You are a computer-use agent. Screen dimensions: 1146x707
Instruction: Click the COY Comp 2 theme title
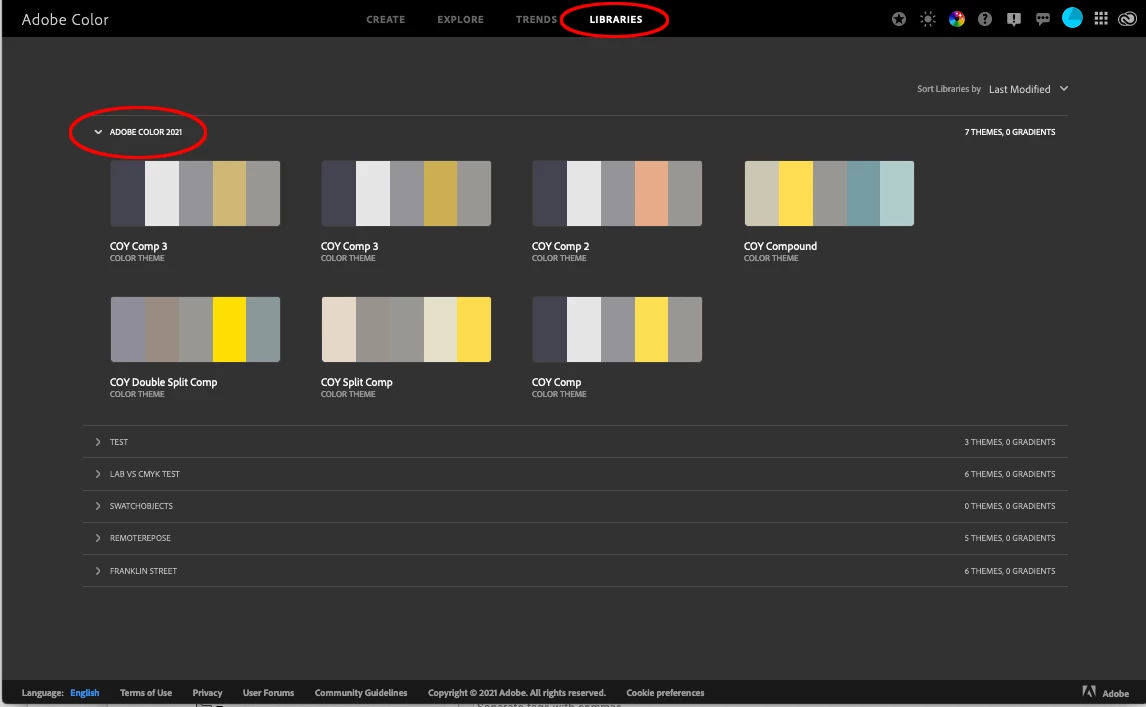coord(561,246)
